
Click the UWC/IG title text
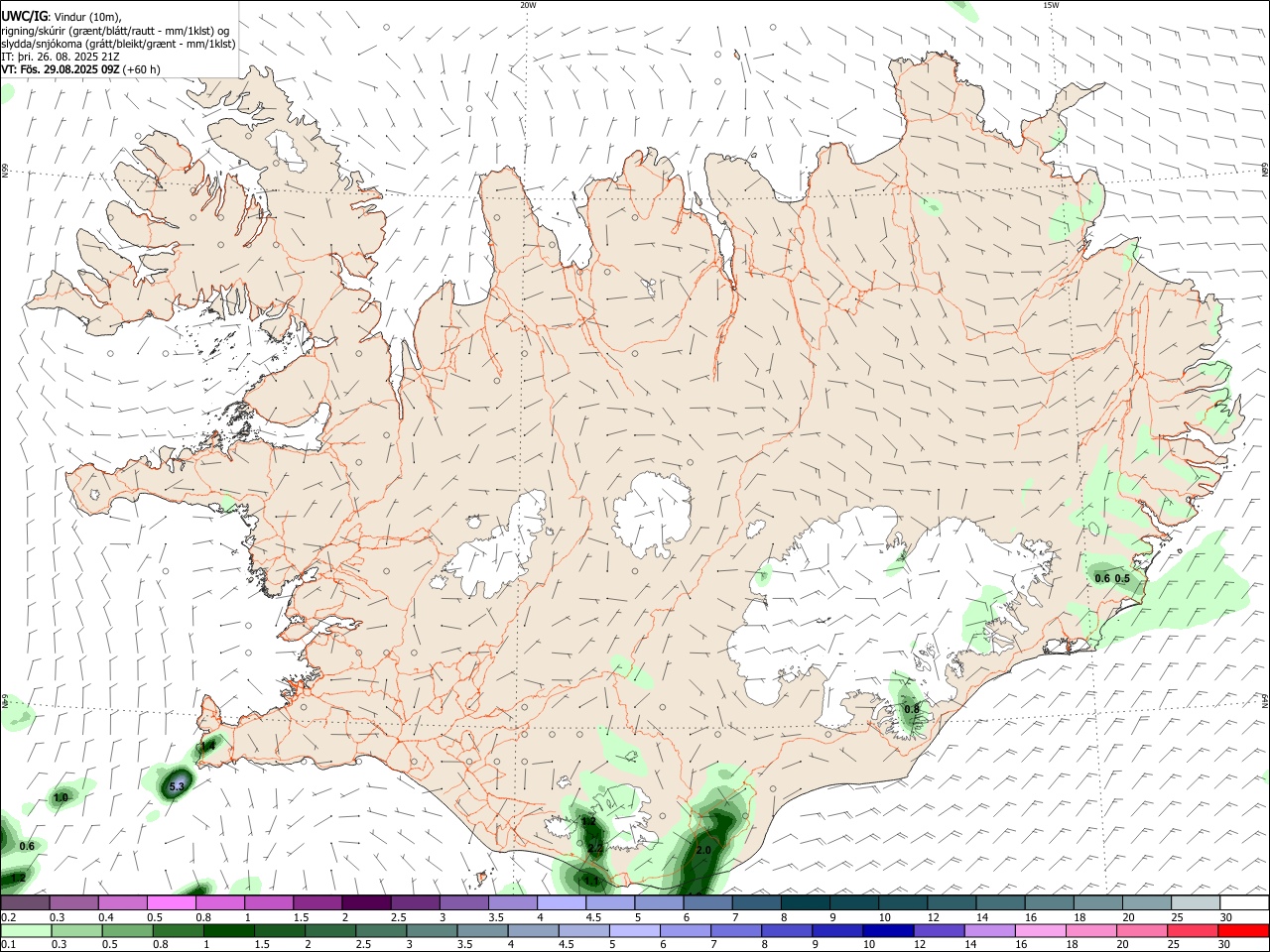pos(24,16)
